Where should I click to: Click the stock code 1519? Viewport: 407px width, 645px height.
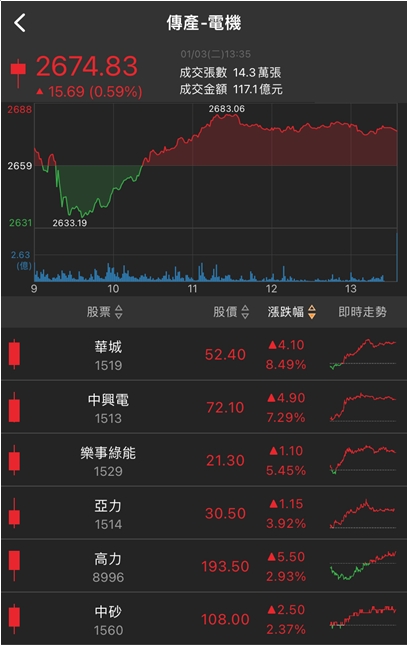tap(108, 365)
